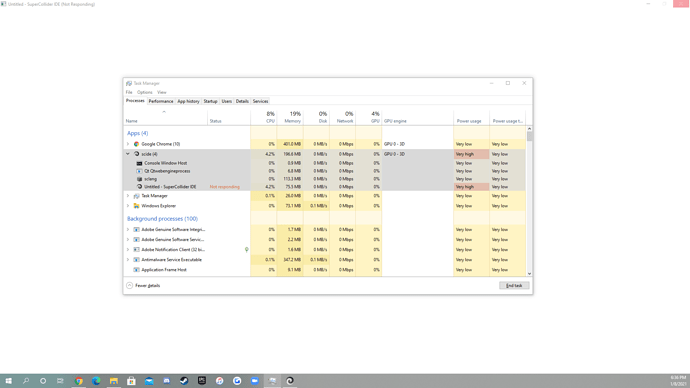This screenshot has width=690, height=388.
Task: Open Steam from the taskbar
Action: (184, 381)
